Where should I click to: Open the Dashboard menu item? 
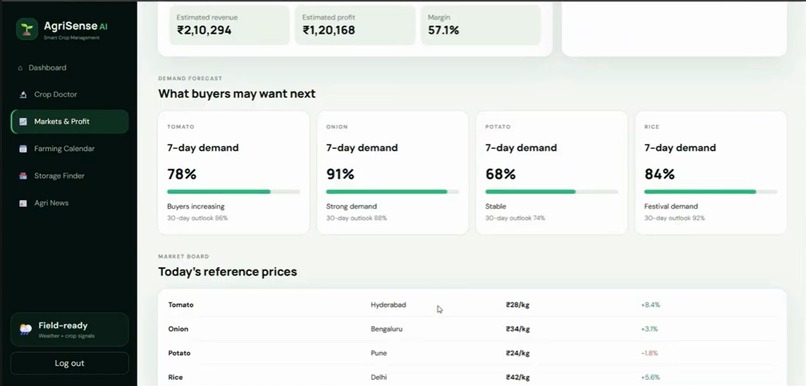click(69, 68)
